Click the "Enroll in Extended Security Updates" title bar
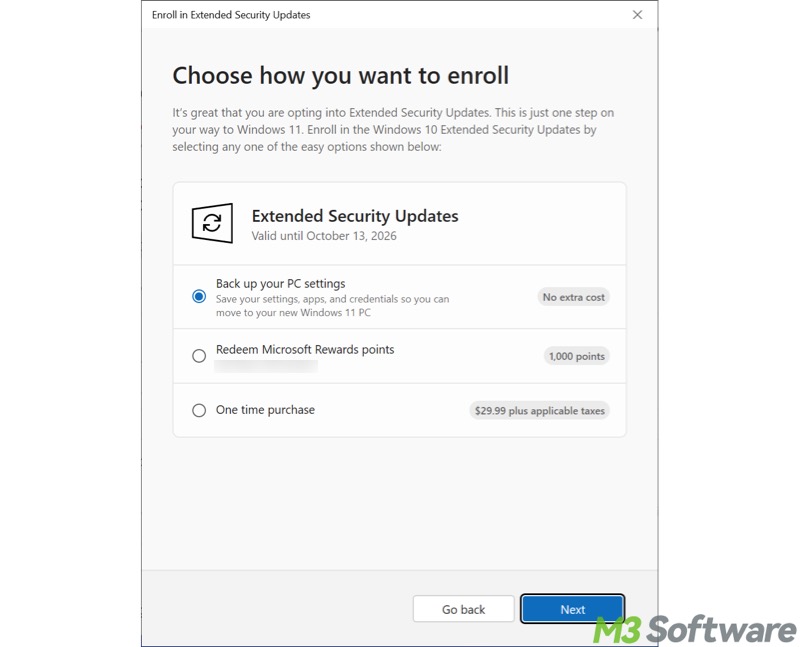Image resolution: width=800 pixels, height=647 pixels. (x=231, y=15)
